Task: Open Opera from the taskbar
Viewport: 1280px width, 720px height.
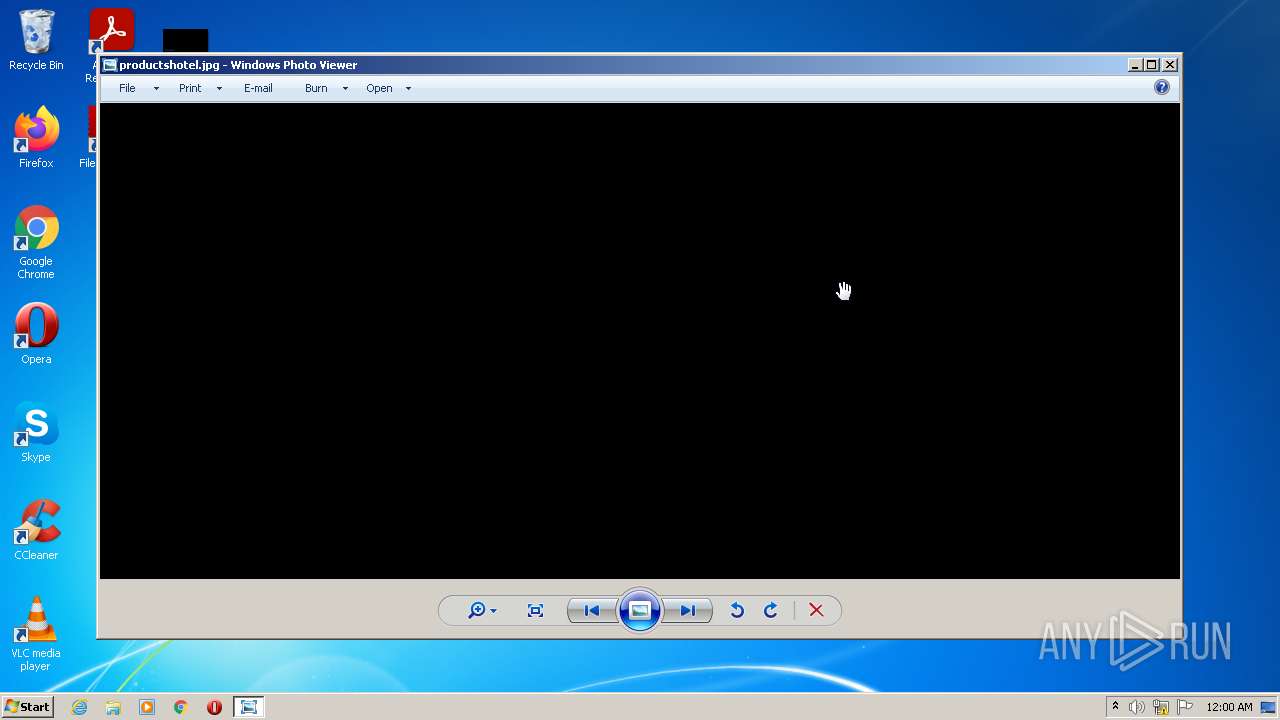Action: click(214, 707)
